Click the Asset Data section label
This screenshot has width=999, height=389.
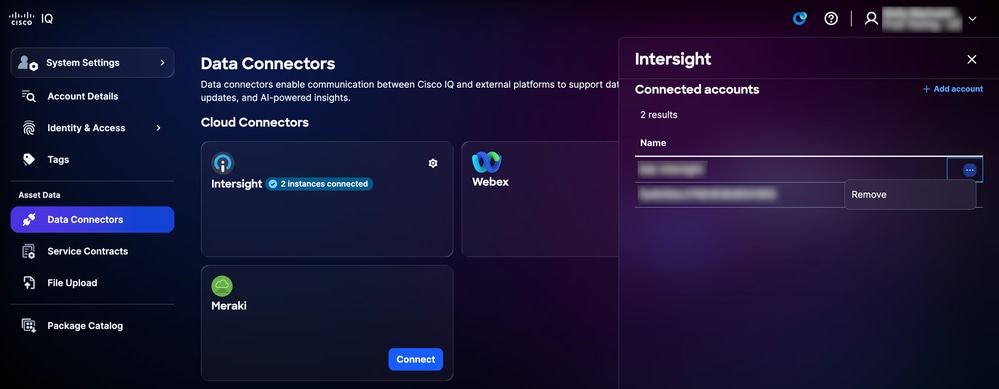(40, 195)
